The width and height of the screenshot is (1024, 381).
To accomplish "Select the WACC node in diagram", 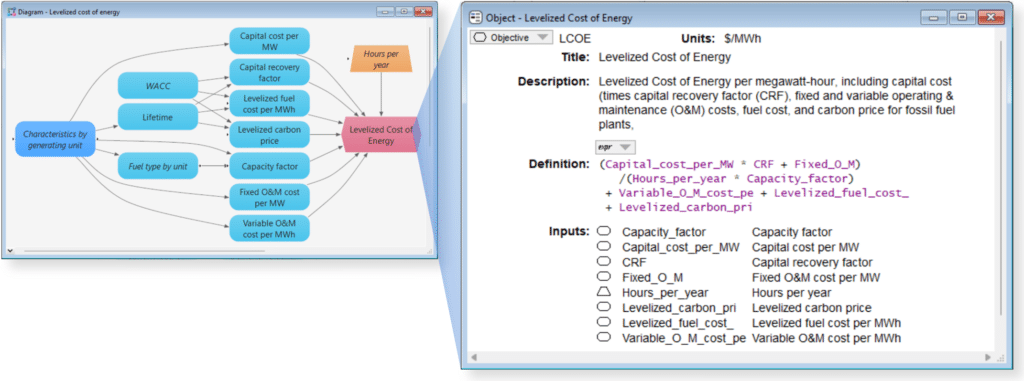I will coord(157,86).
